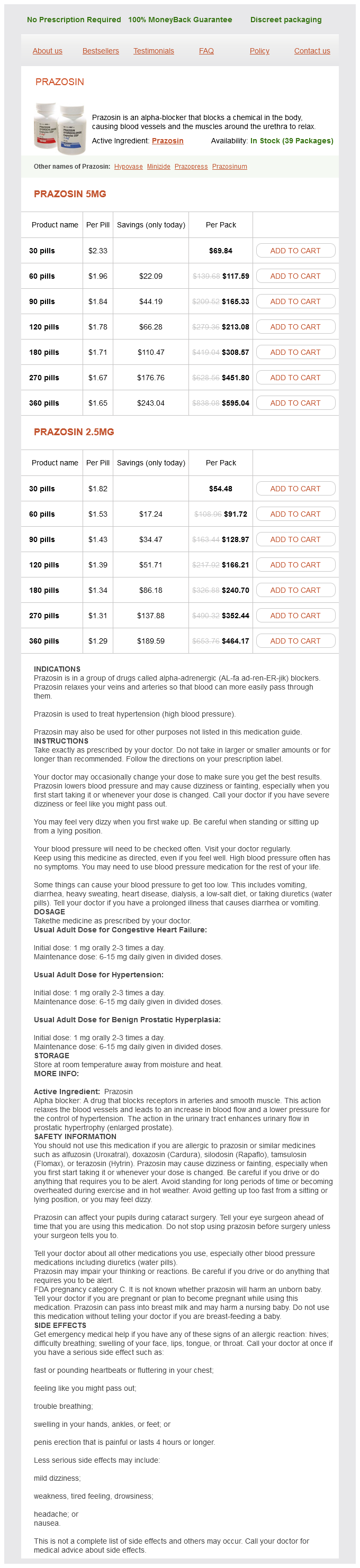
Task: Add 90 pills 5mg pack for $165.33
Action: 295,301
